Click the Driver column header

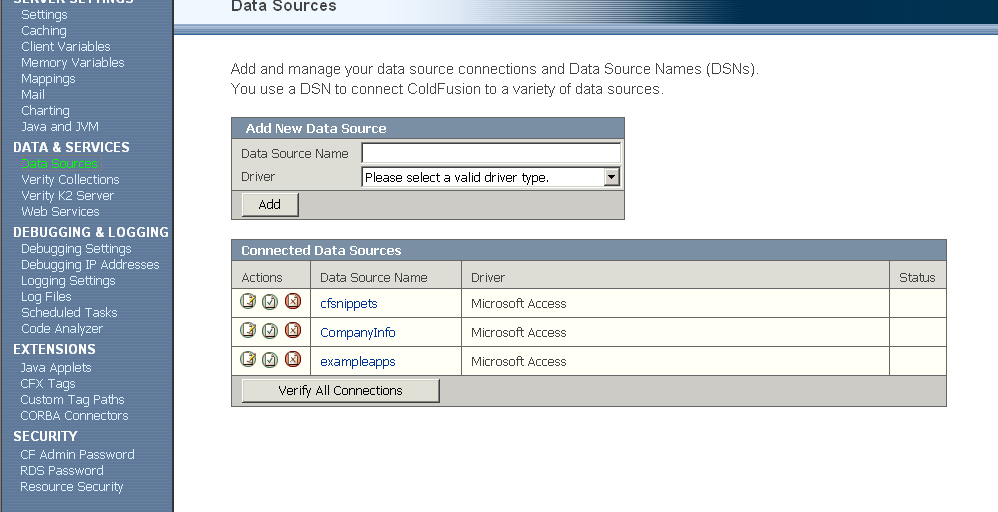[x=488, y=278]
